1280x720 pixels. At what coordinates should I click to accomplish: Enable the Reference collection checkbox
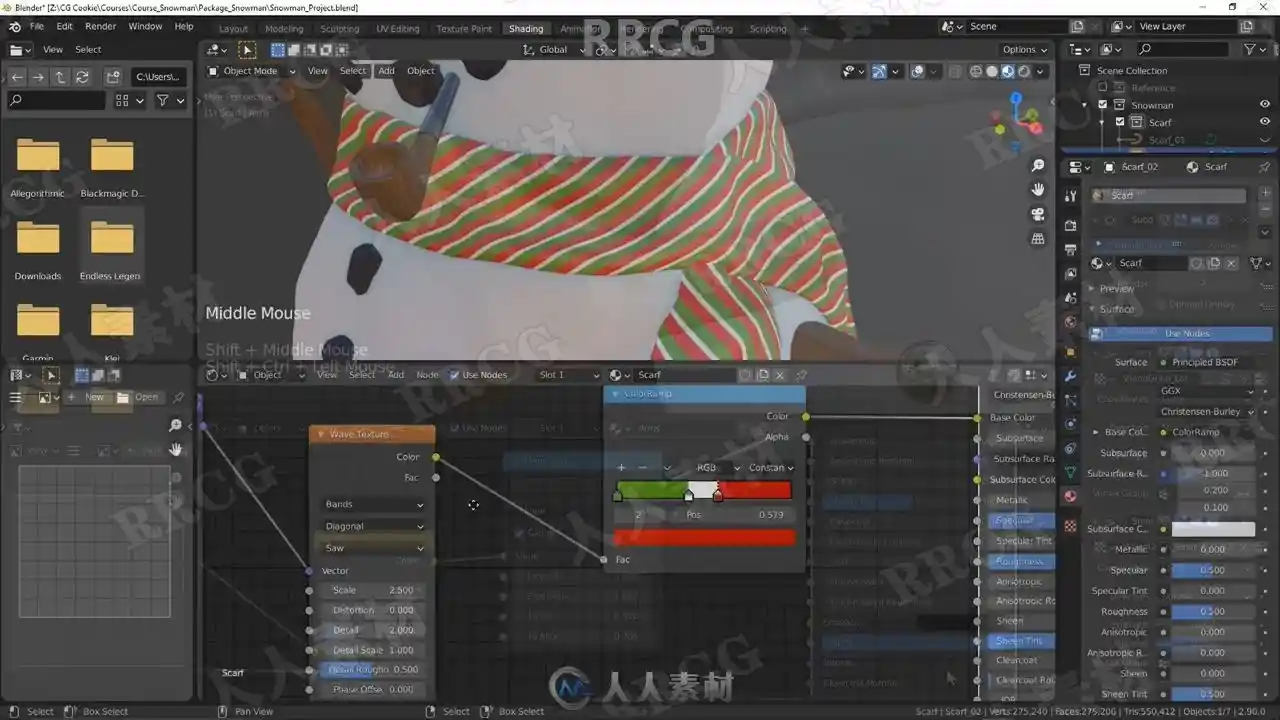pyautogui.click(x=1103, y=88)
